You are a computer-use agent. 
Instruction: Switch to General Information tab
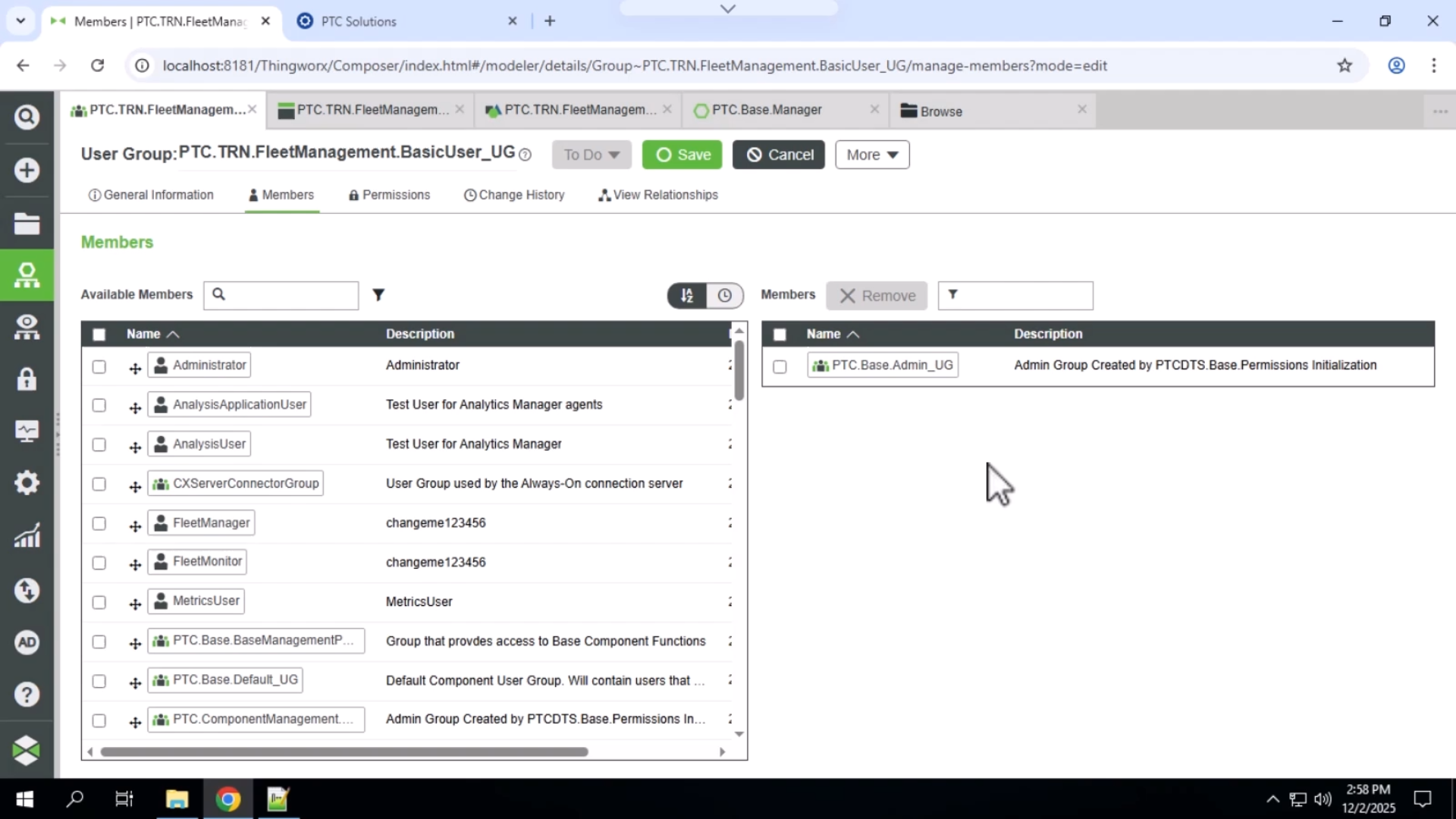pos(151,195)
